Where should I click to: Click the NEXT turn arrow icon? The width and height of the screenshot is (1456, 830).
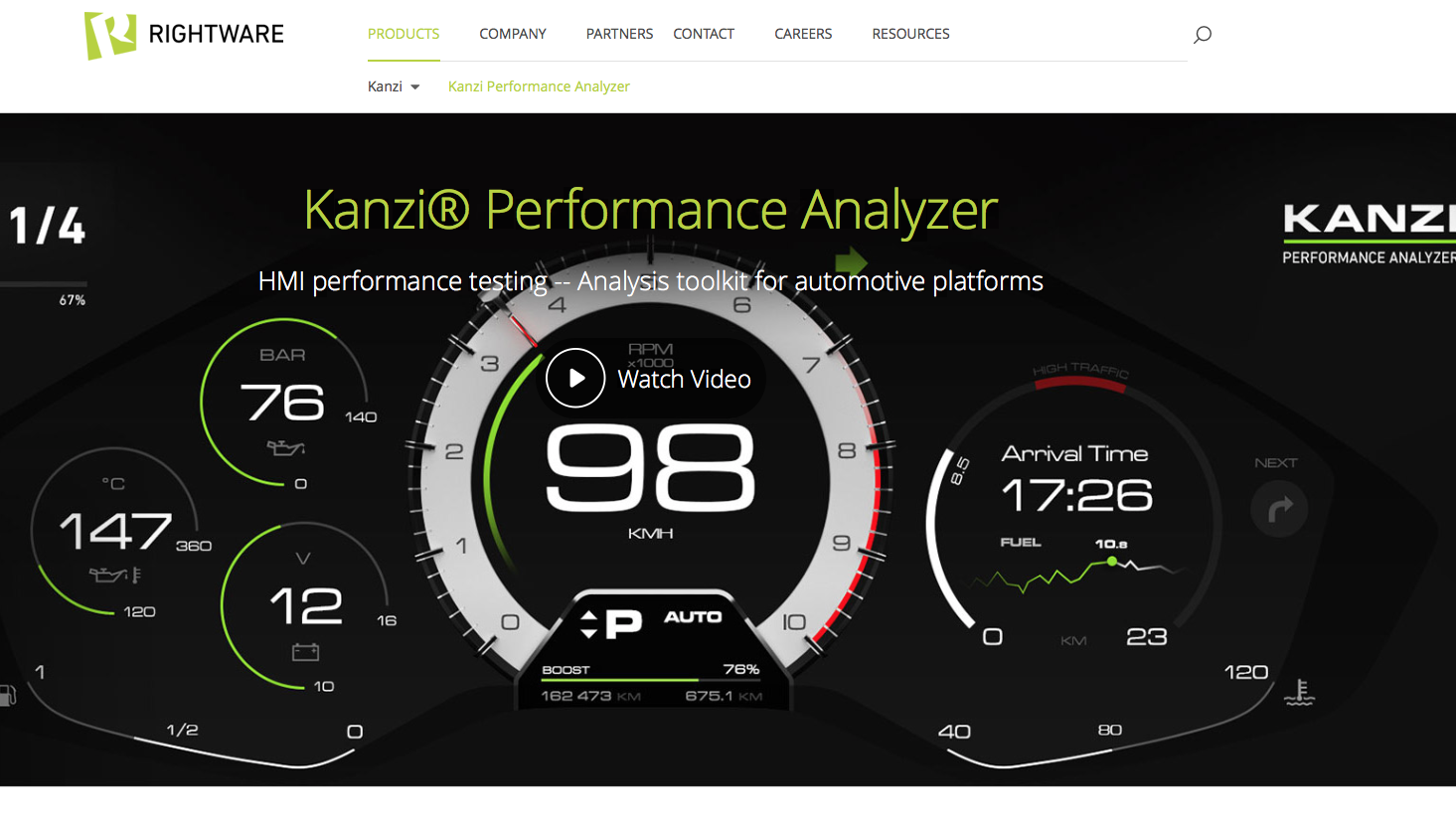pos(1279,509)
